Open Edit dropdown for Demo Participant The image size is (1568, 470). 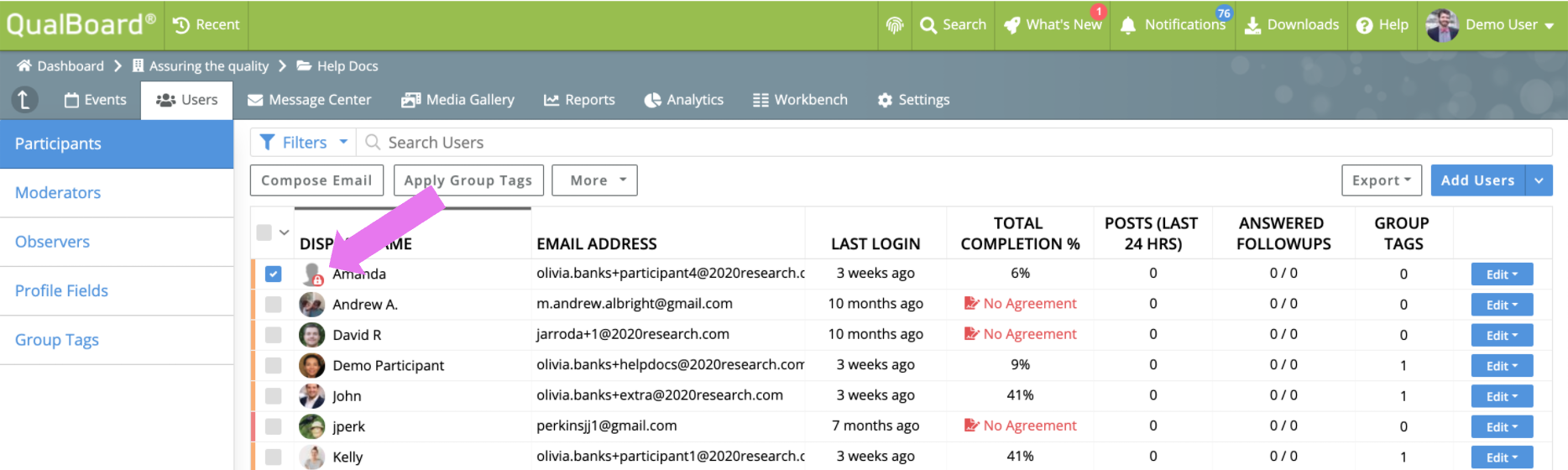click(x=1502, y=366)
